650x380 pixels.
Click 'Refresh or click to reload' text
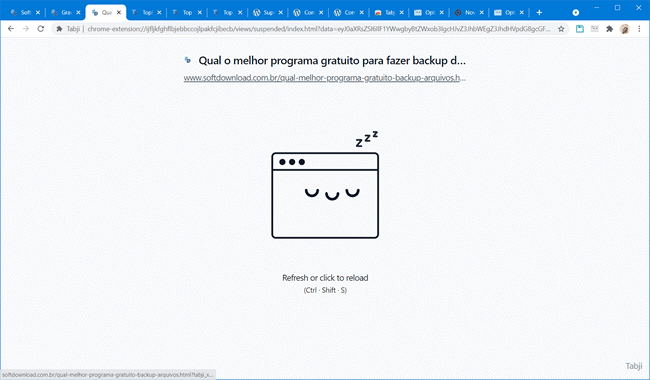click(325, 278)
